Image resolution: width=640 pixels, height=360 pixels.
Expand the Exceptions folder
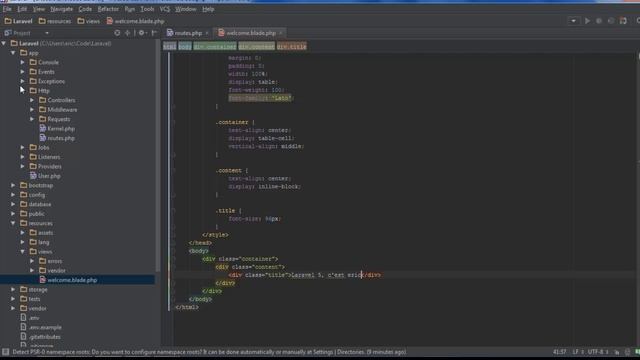tap(22, 81)
